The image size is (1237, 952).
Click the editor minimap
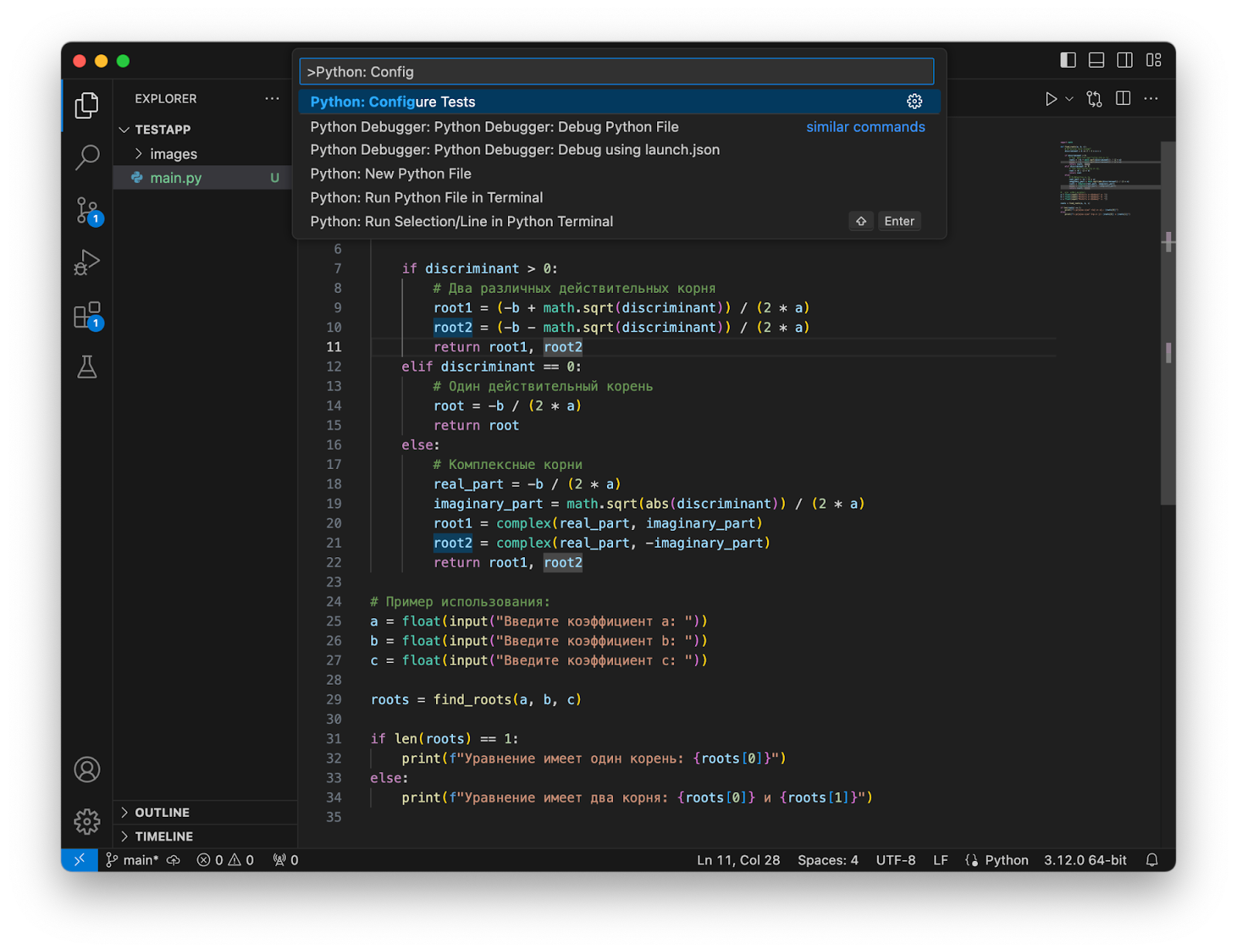[x=1109, y=178]
